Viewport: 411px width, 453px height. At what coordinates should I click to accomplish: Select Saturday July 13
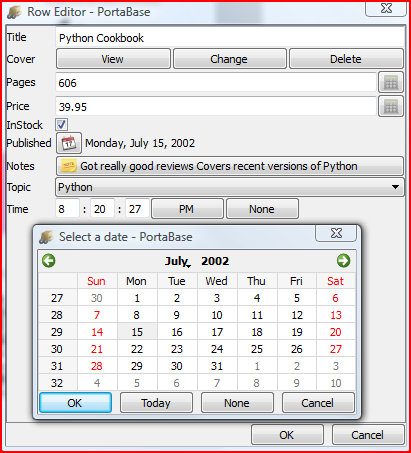[x=336, y=315]
